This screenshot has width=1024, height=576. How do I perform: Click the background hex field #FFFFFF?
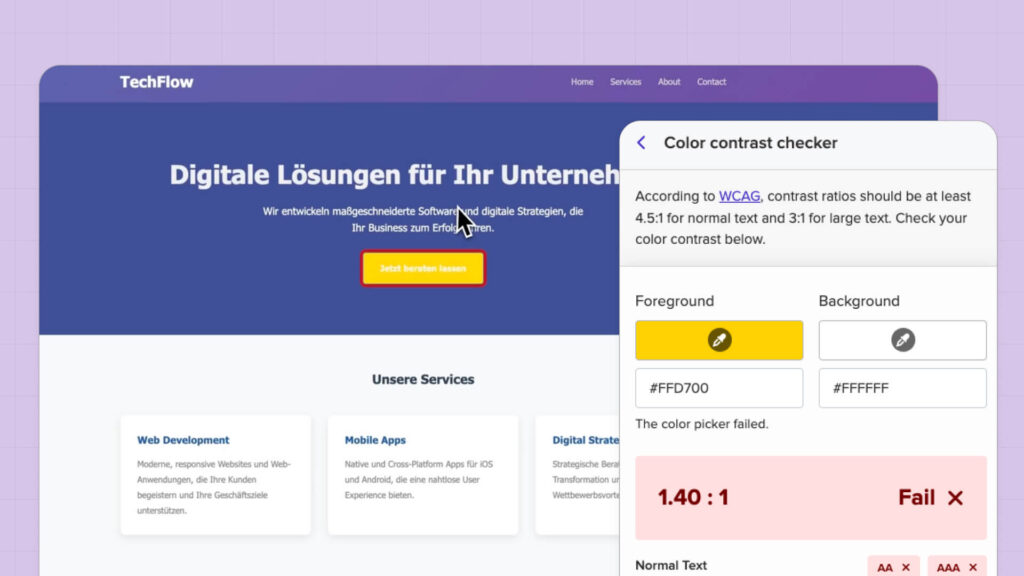pos(903,388)
